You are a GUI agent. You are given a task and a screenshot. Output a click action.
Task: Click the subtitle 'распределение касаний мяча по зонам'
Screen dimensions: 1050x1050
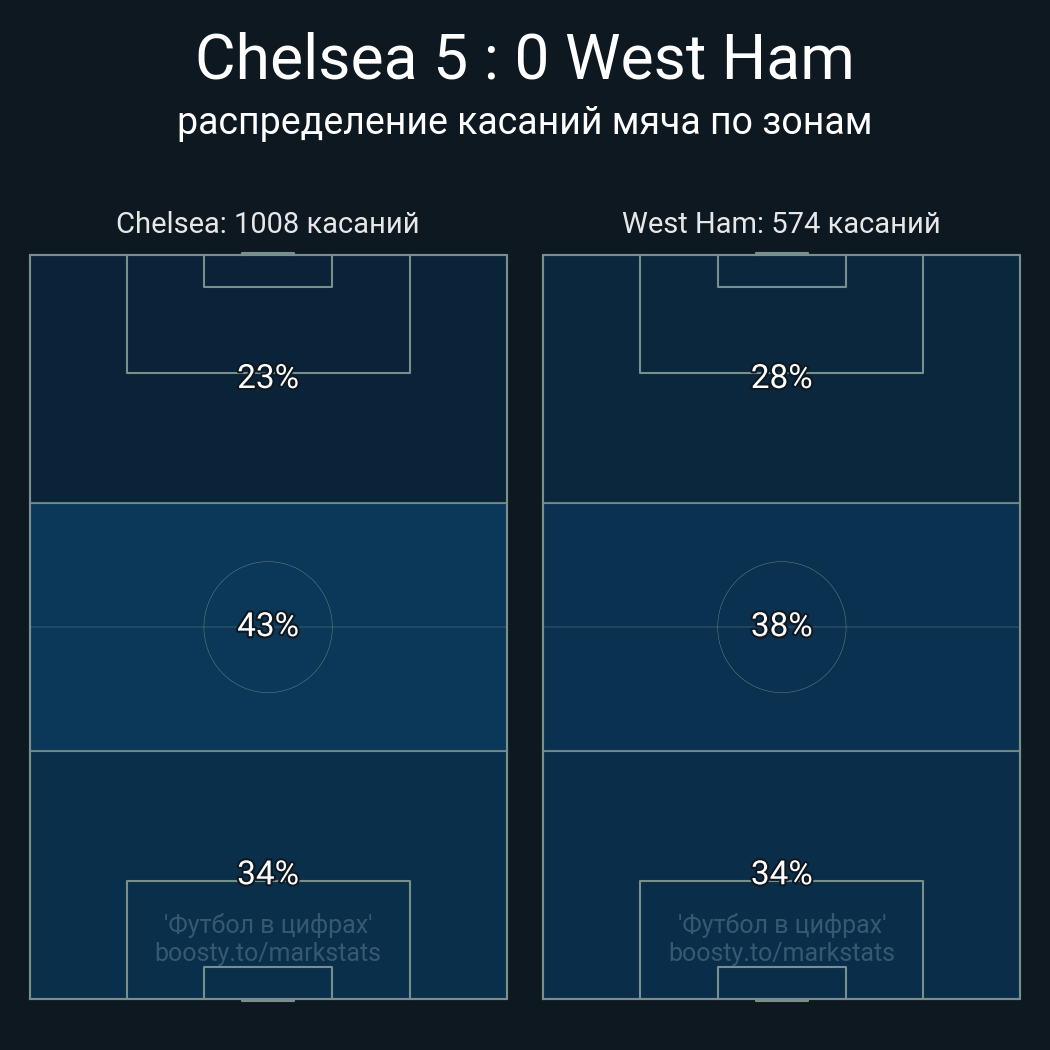525,121
